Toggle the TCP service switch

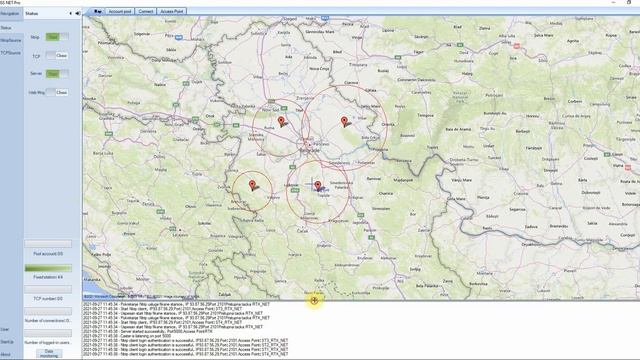[x=57, y=55]
